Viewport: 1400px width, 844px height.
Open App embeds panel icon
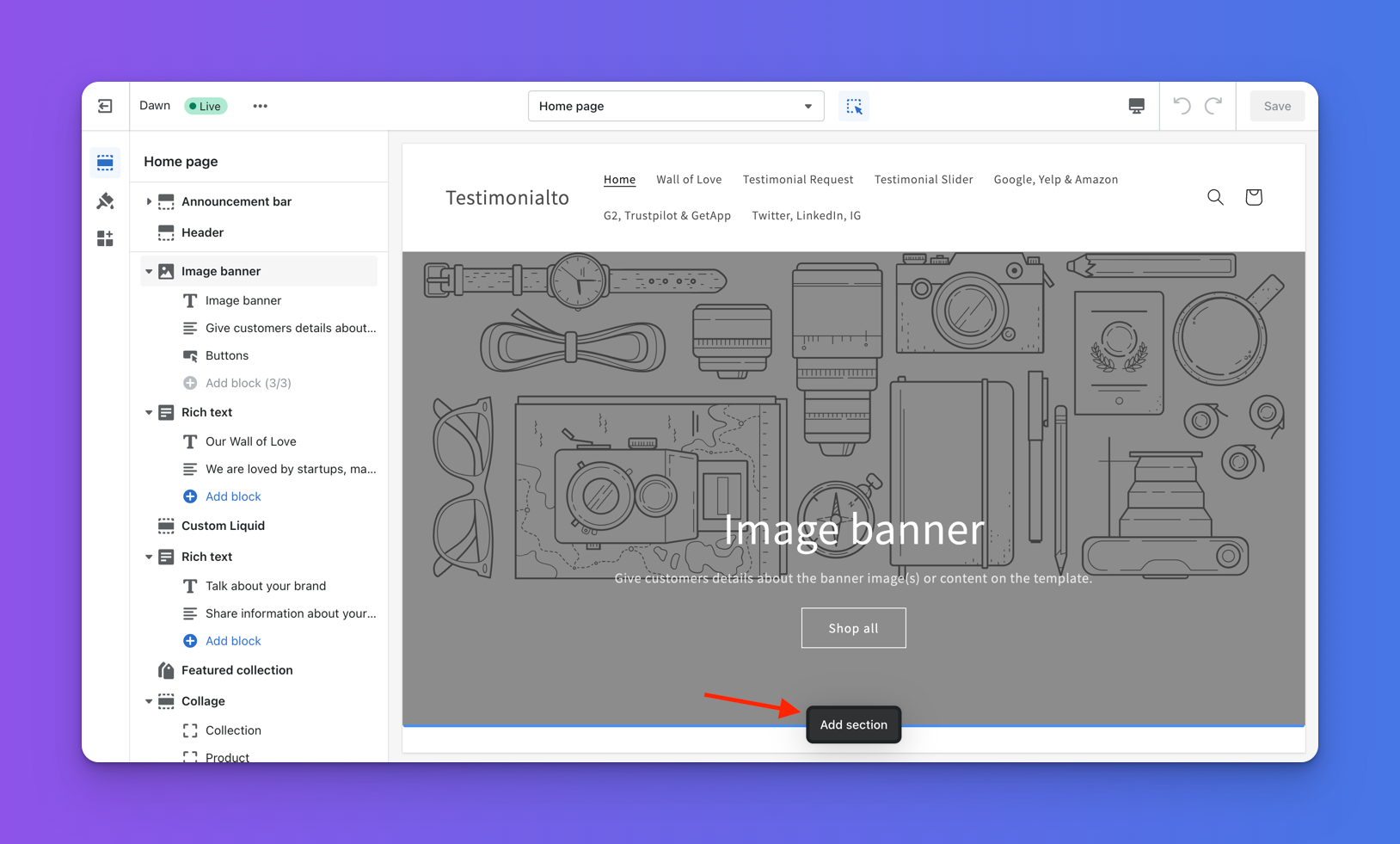[105, 238]
